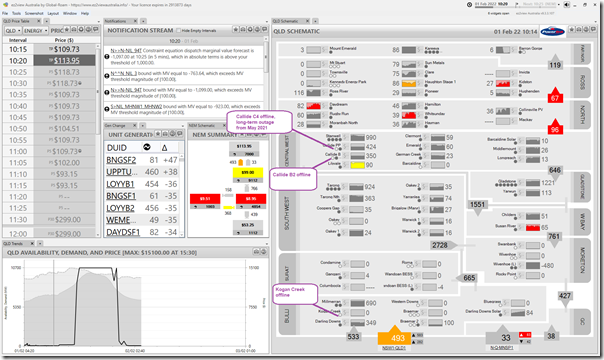
Task: Click the clock icon beside 01 Feb 2022
Action: [x=469, y=5]
